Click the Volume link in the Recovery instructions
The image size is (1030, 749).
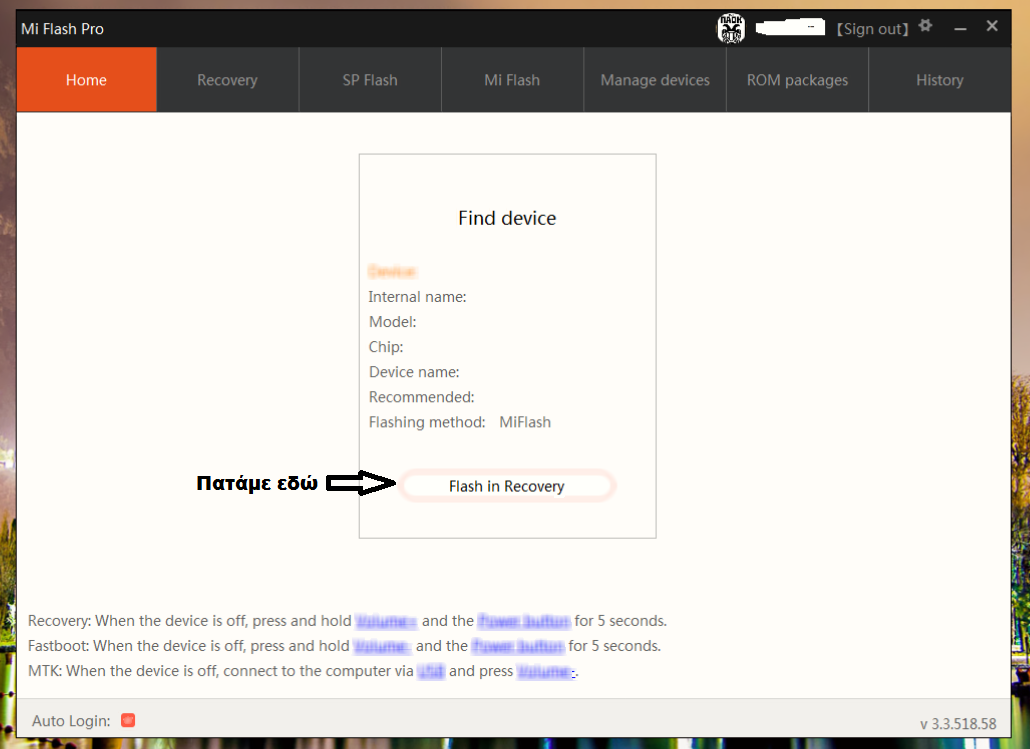[x=385, y=621]
